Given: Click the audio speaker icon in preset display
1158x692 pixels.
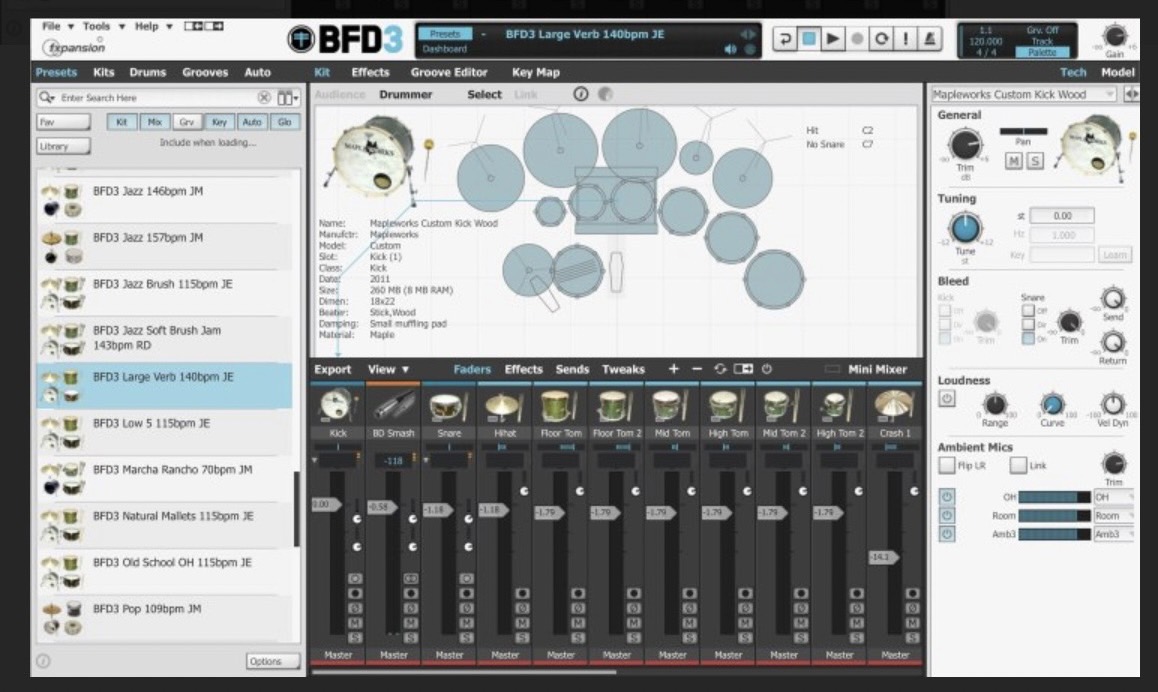Looking at the screenshot, I should click(x=730, y=49).
